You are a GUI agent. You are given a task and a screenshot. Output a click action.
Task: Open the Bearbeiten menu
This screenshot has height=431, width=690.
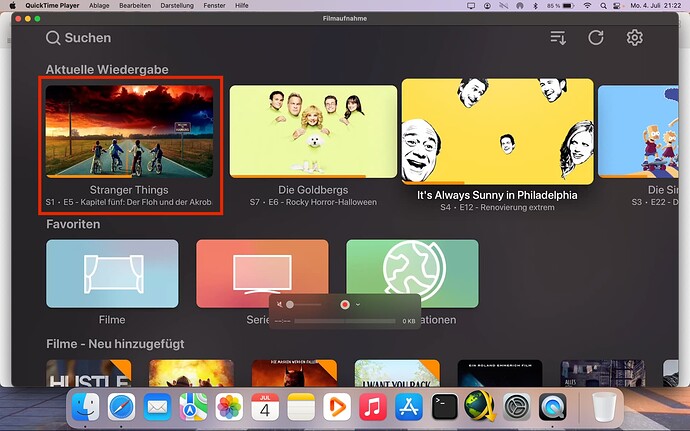pyautogui.click(x=135, y=6)
